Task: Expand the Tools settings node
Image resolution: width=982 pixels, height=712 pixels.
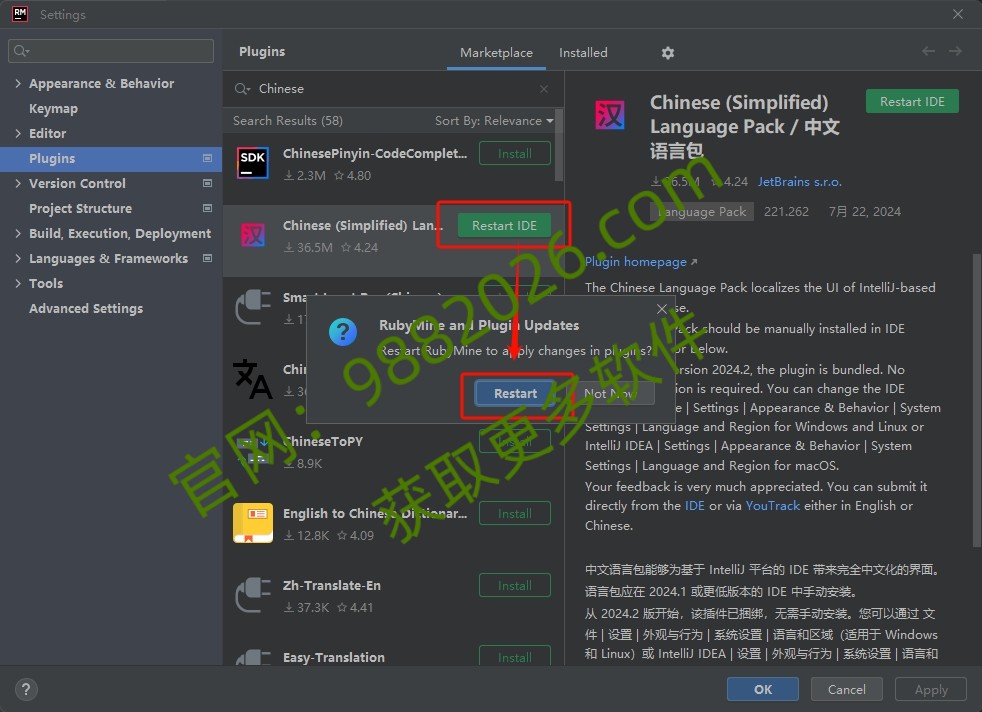Action: click(x=18, y=283)
